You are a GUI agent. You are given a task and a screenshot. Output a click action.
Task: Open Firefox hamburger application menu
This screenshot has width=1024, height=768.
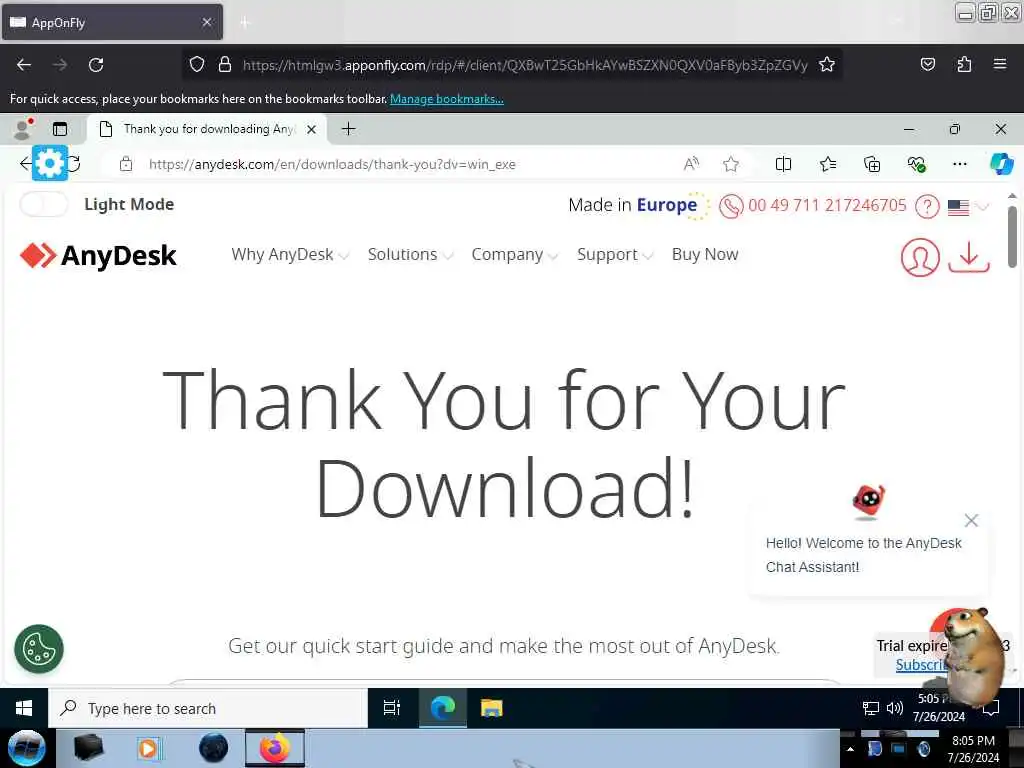click(1000, 64)
